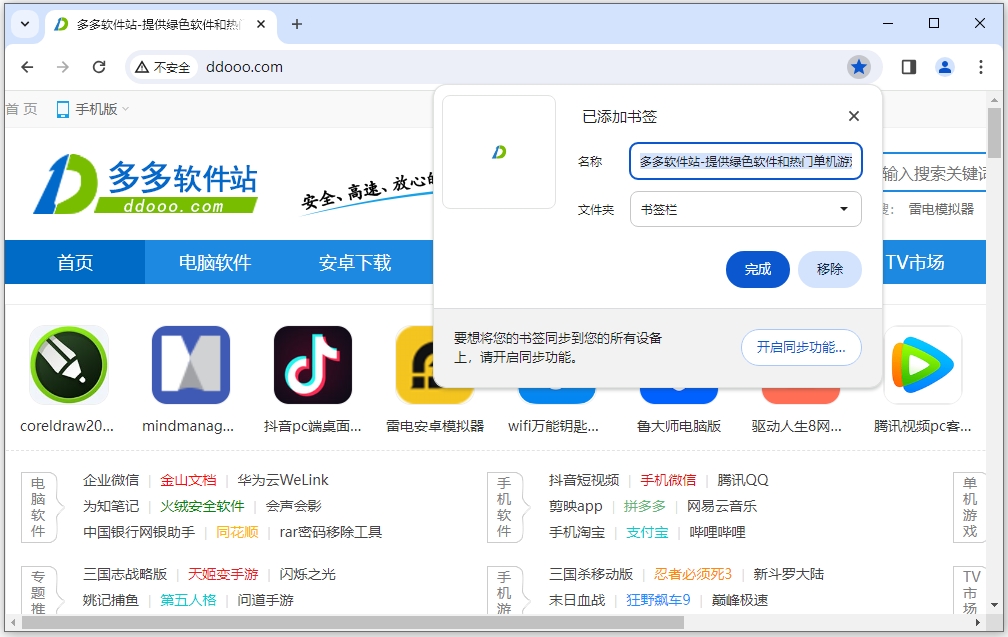Image resolution: width=1008 pixels, height=637 pixels.
Task: Open the 金山文档 link
Action: (x=188, y=480)
